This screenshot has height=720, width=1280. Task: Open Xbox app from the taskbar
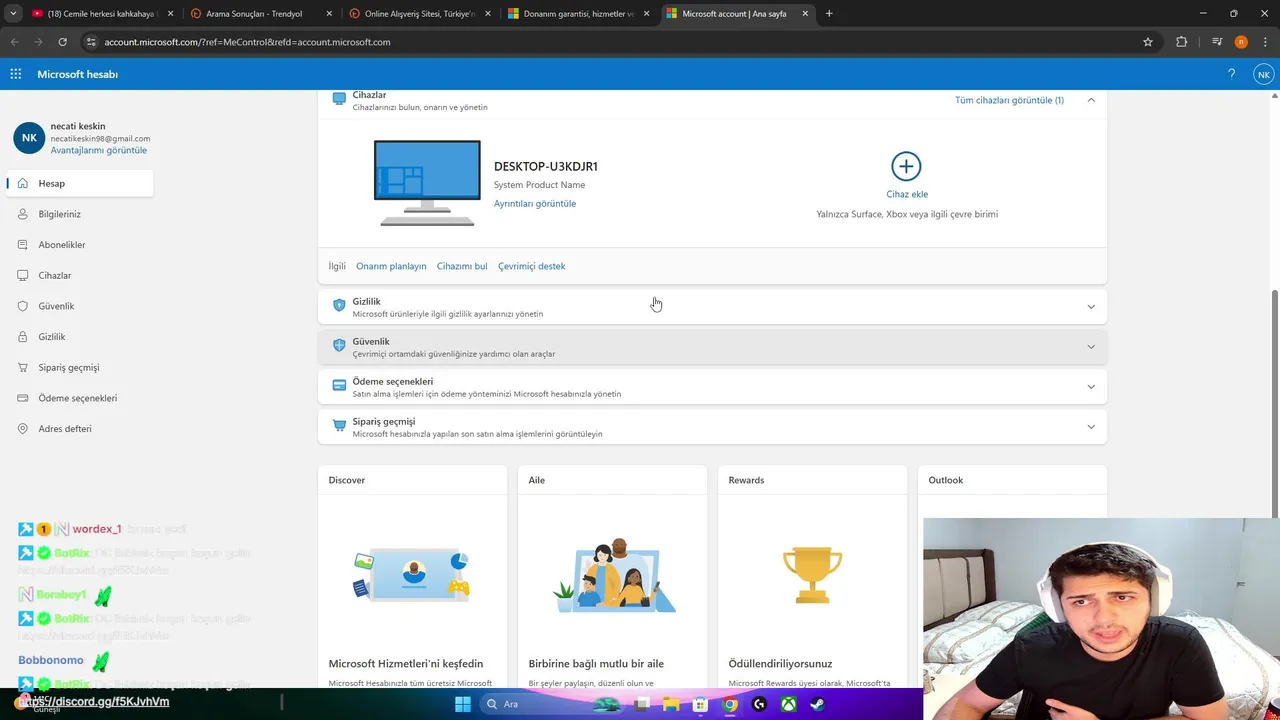[789, 704]
